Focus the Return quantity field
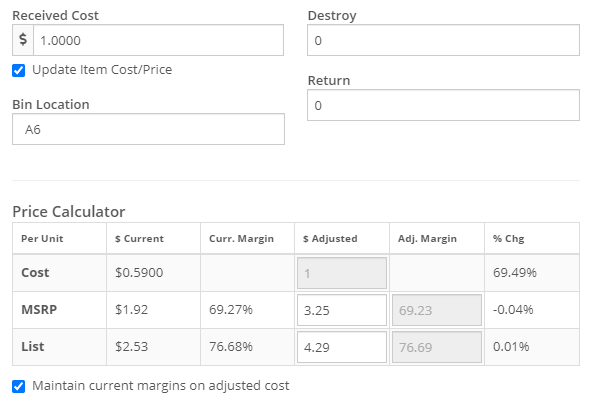 pyautogui.click(x=443, y=105)
